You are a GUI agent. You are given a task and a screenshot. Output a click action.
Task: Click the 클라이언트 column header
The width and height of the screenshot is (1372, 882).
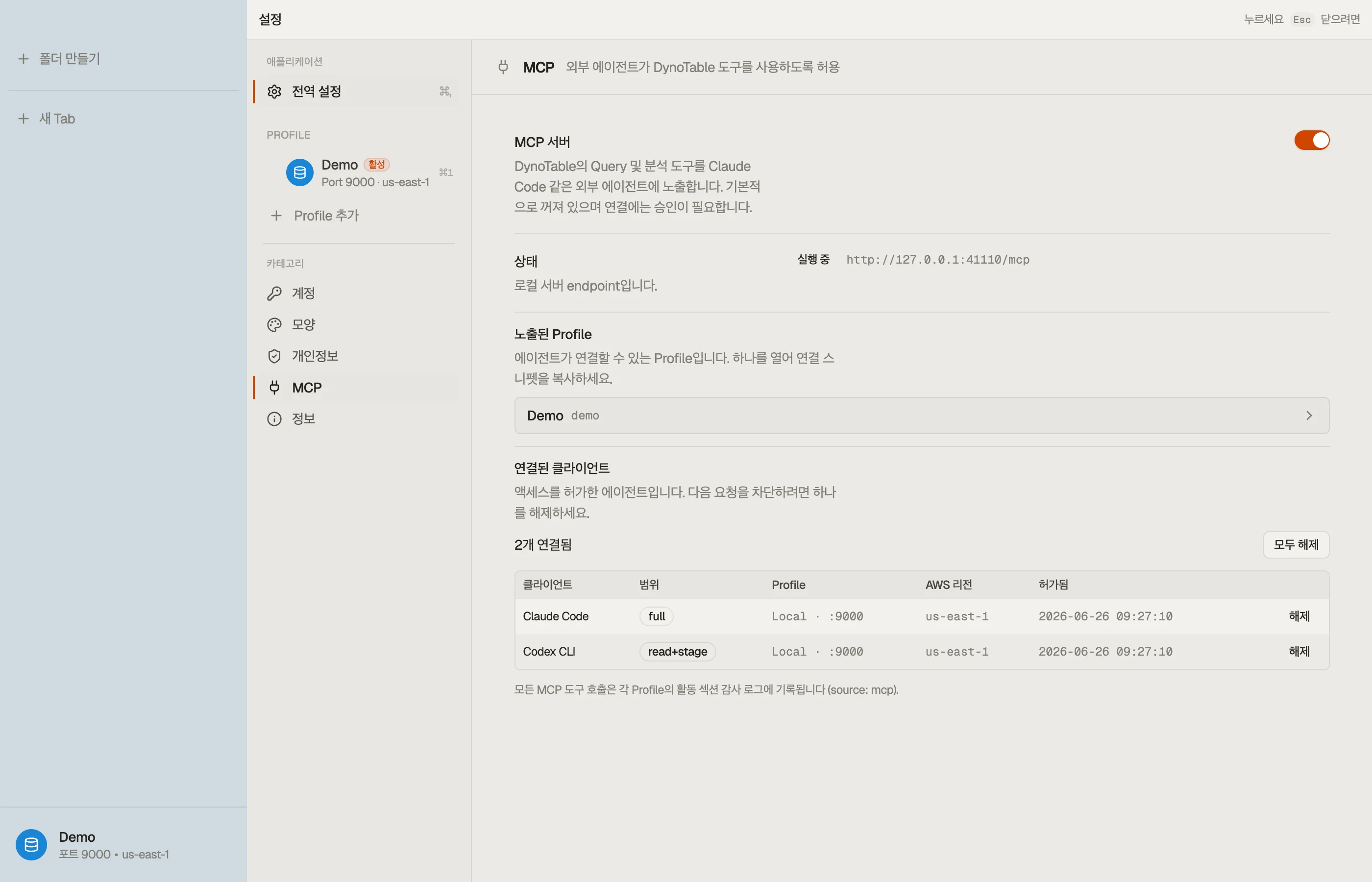pyautogui.click(x=547, y=585)
